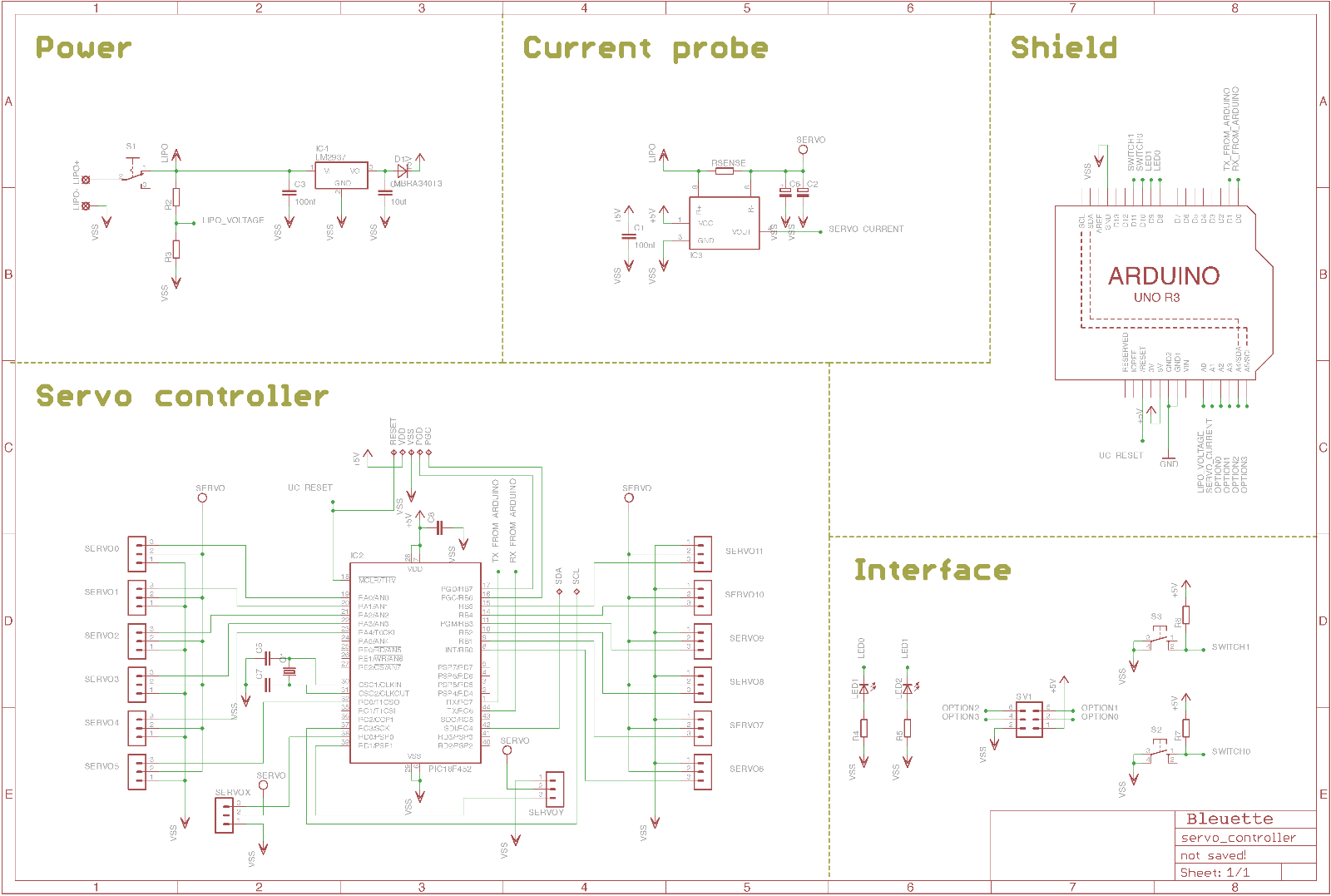Select the SERVO11 connector symbol
The image size is (1331, 896).
[x=702, y=553]
